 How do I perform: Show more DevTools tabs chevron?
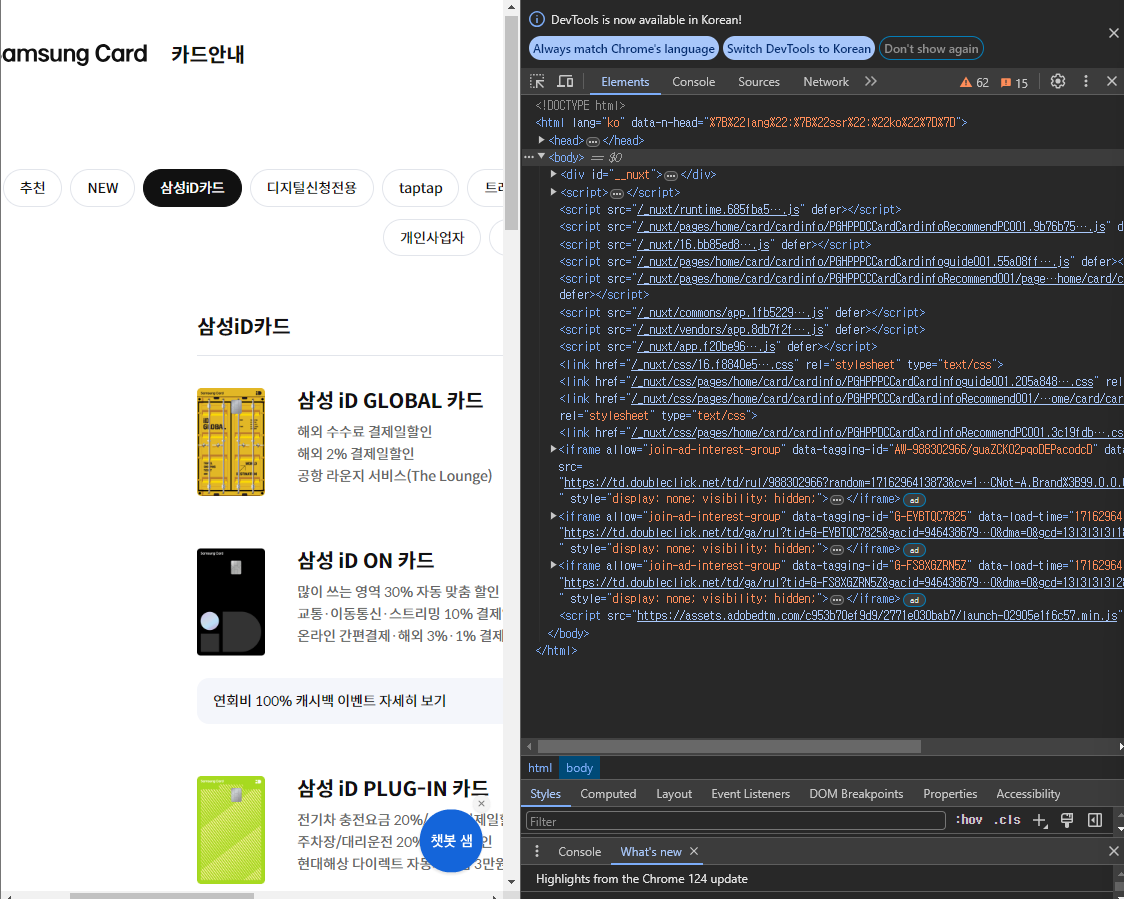click(x=870, y=81)
